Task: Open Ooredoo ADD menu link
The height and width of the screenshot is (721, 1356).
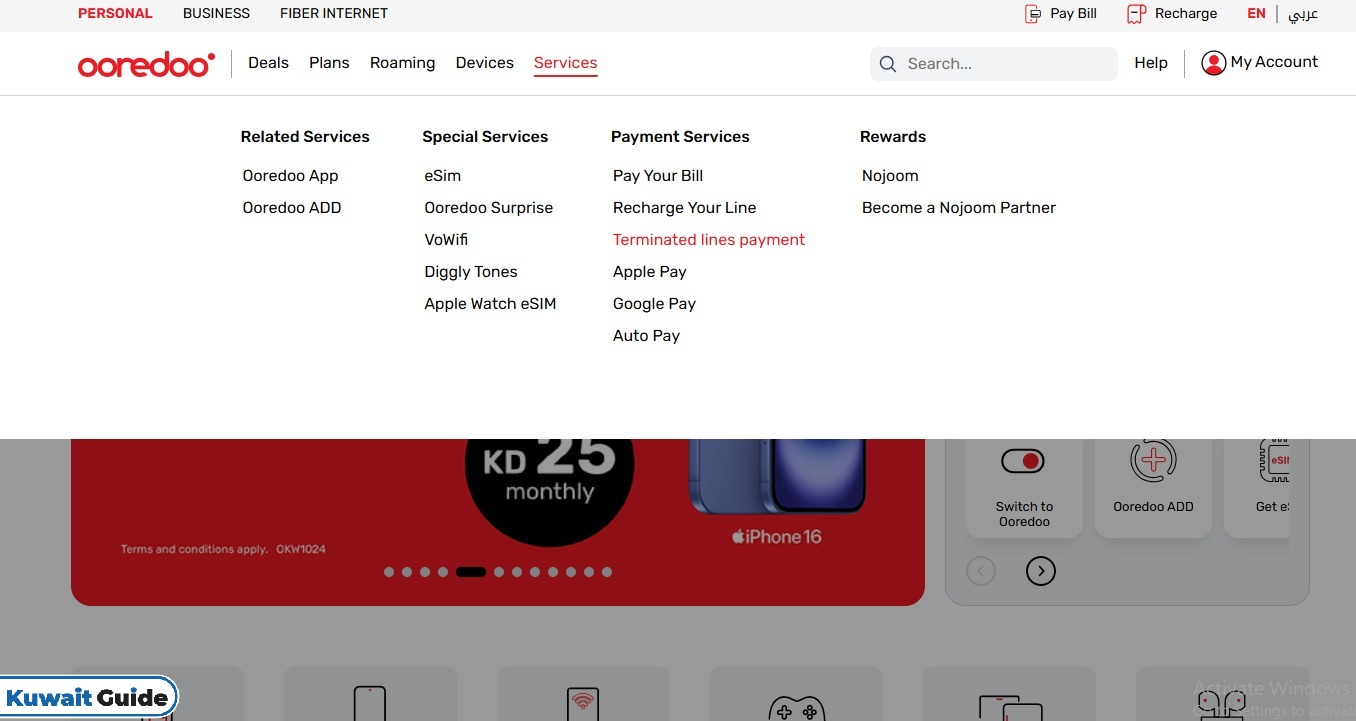Action: [x=292, y=208]
